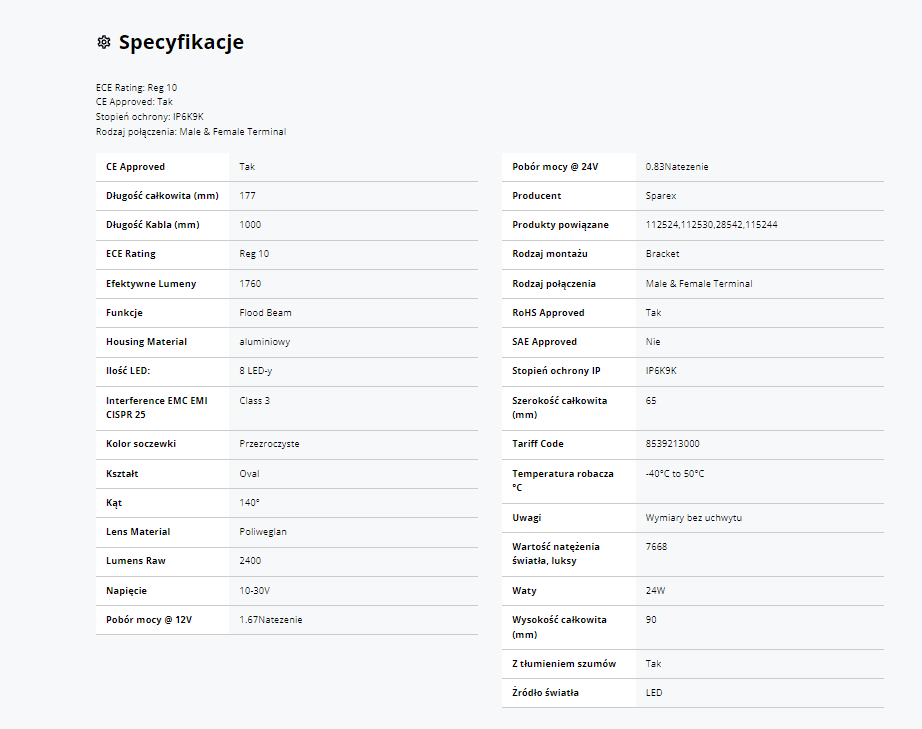Image resolution: width=922 pixels, height=729 pixels.
Task: Click the gear icon beside Specyfikacje heading
Action: coord(103,42)
